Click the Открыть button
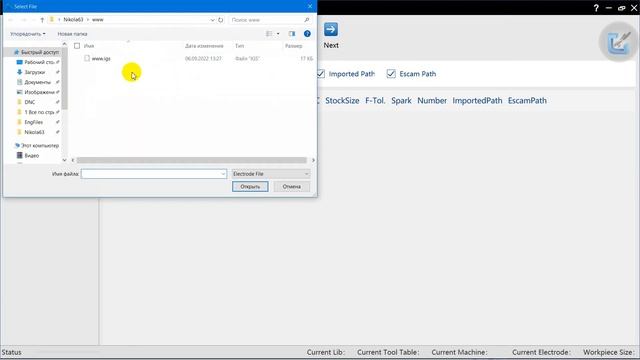640x360 pixels. point(250,187)
